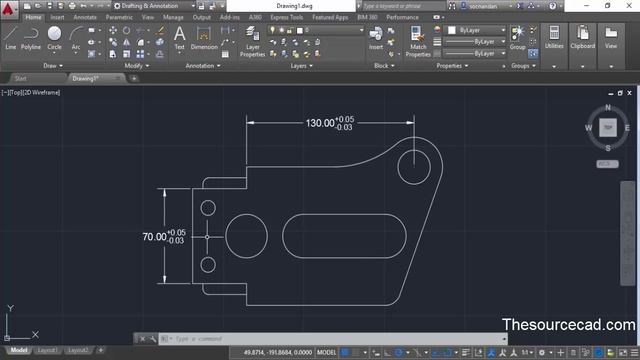
Task: Select the Rotate tool in Modify panel
Action: pyautogui.click(x=127, y=31)
